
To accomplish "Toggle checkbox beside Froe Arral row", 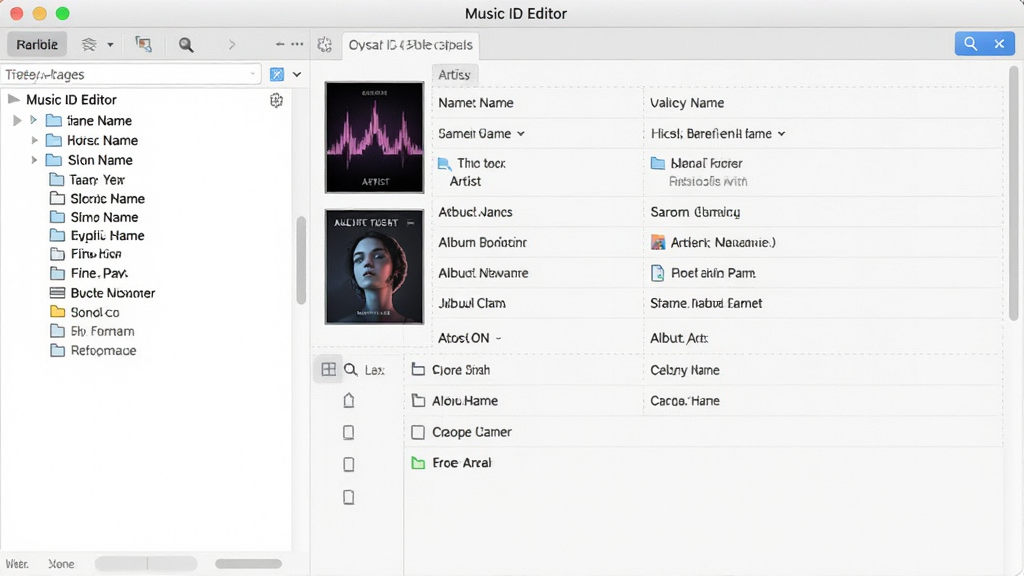I will [x=349, y=464].
